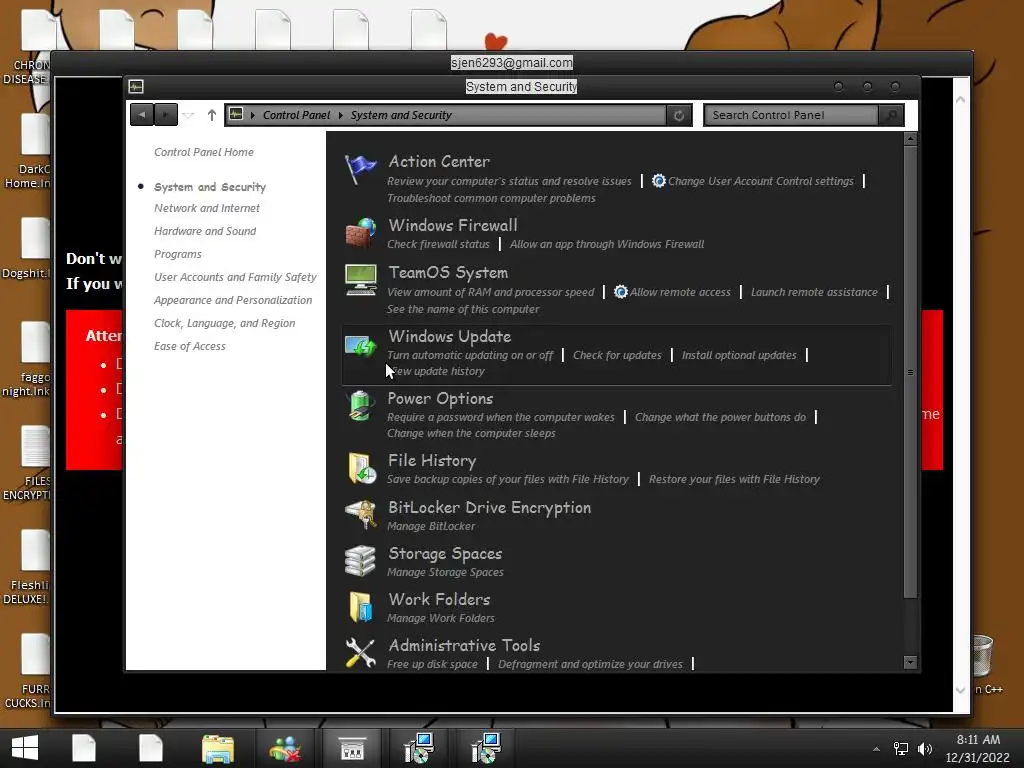
Task: Open the Recycle Bin on desktop
Action: tap(982, 656)
